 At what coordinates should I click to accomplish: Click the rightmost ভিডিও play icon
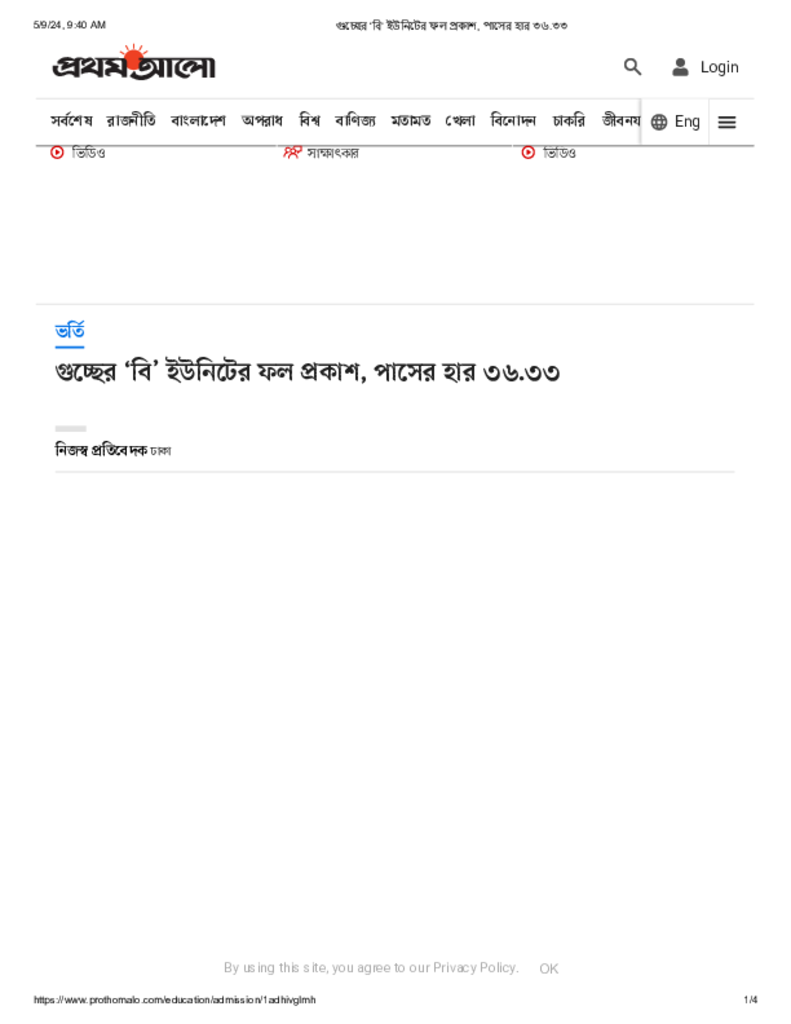point(528,152)
